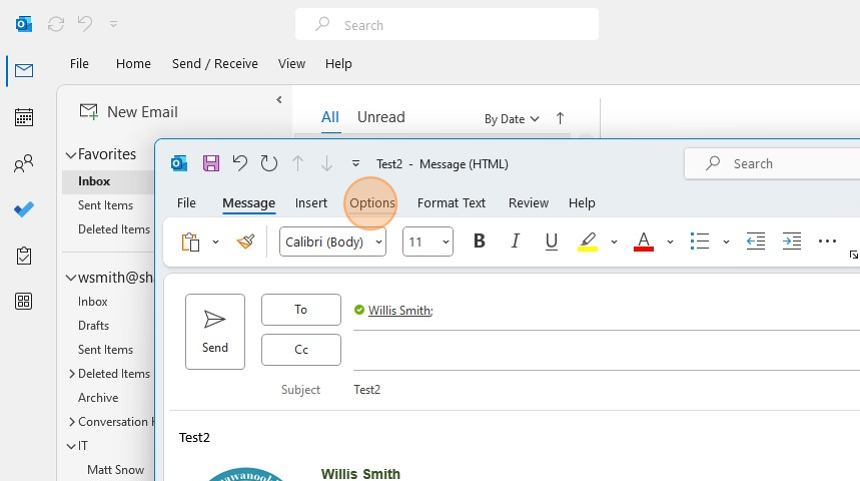Image resolution: width=860 pixels, height=481 pixels.
Task: Open Quick Access customize arrow in main window
Action: coord(114,24)
